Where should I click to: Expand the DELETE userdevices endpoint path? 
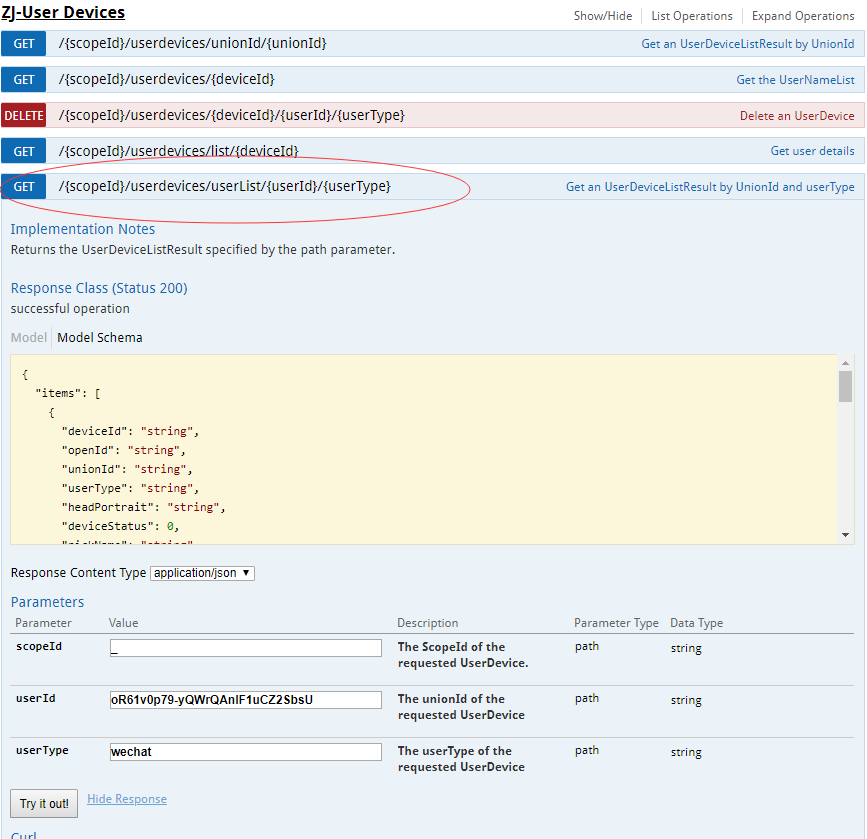click(x=232, y=115)
